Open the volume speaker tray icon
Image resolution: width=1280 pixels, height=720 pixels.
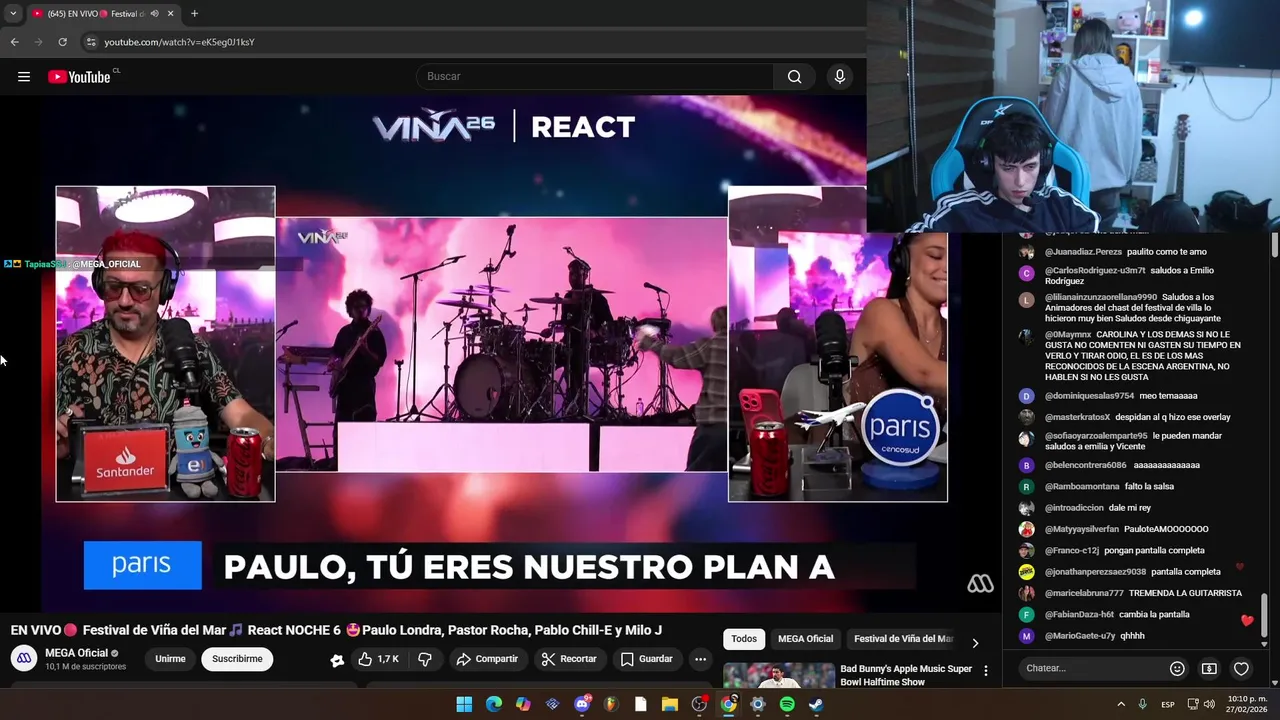(x=1211, y=705)
